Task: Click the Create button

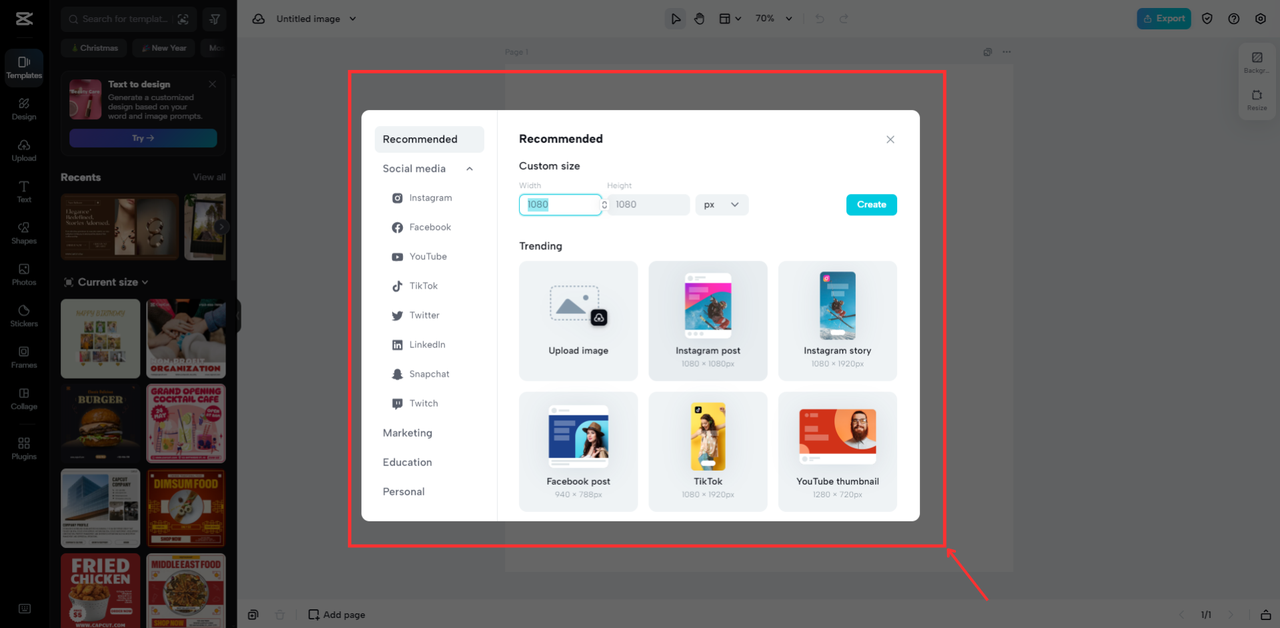Action: [x=871, y=205]
